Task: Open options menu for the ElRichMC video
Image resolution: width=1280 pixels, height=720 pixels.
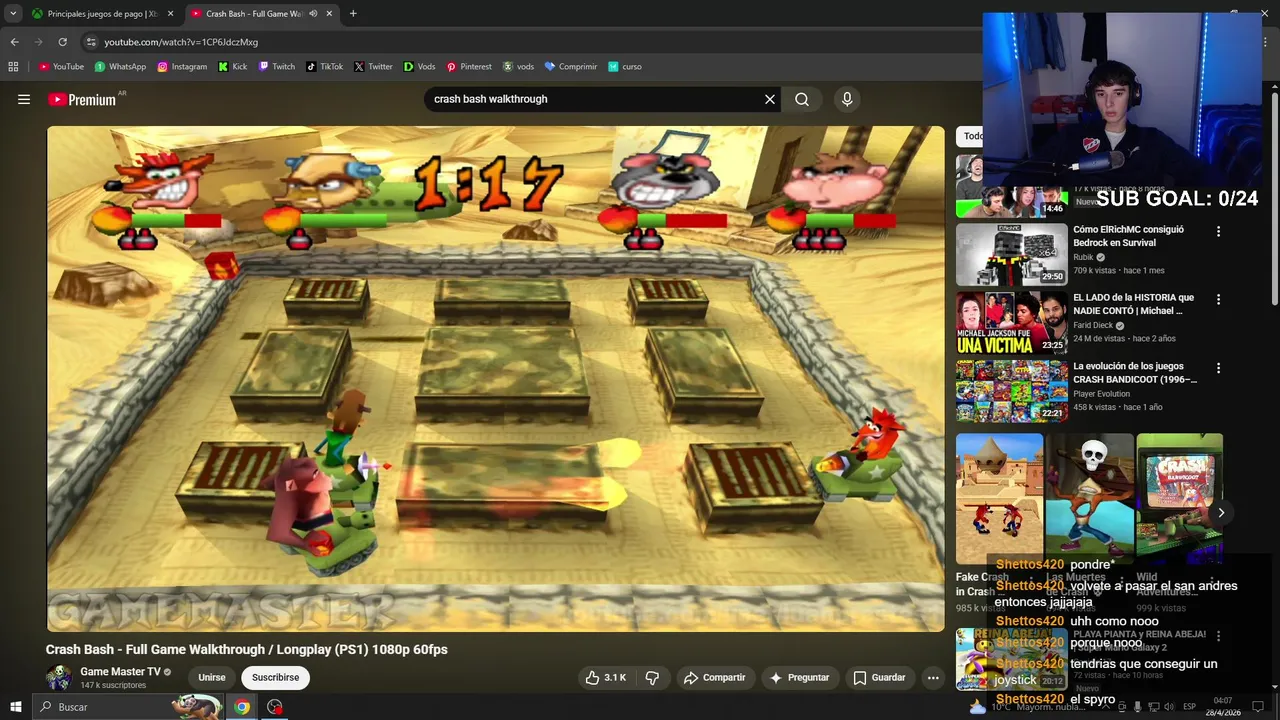Action: click(1218, 231)
